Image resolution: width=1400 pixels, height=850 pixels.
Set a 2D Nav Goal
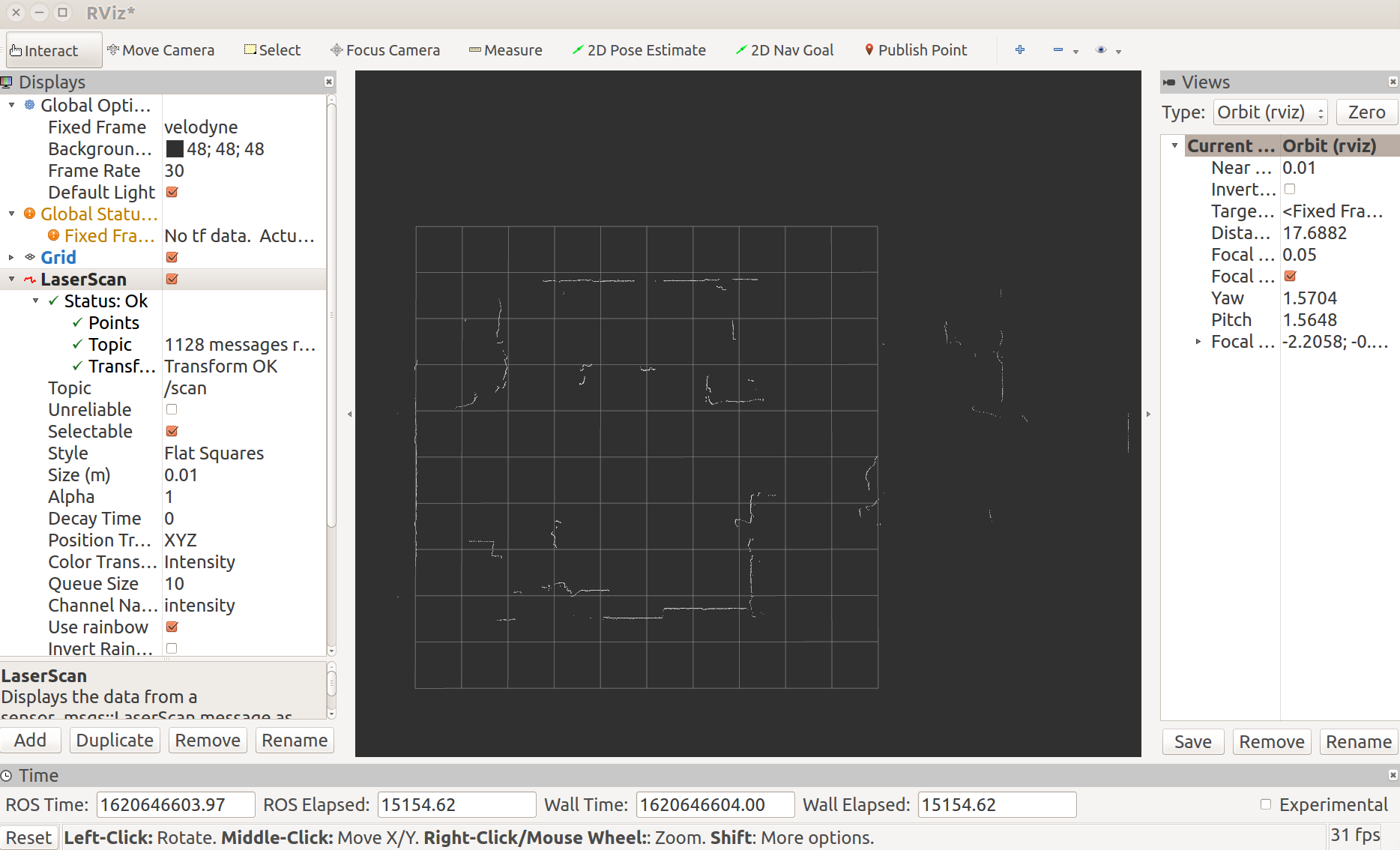point(784,49)
